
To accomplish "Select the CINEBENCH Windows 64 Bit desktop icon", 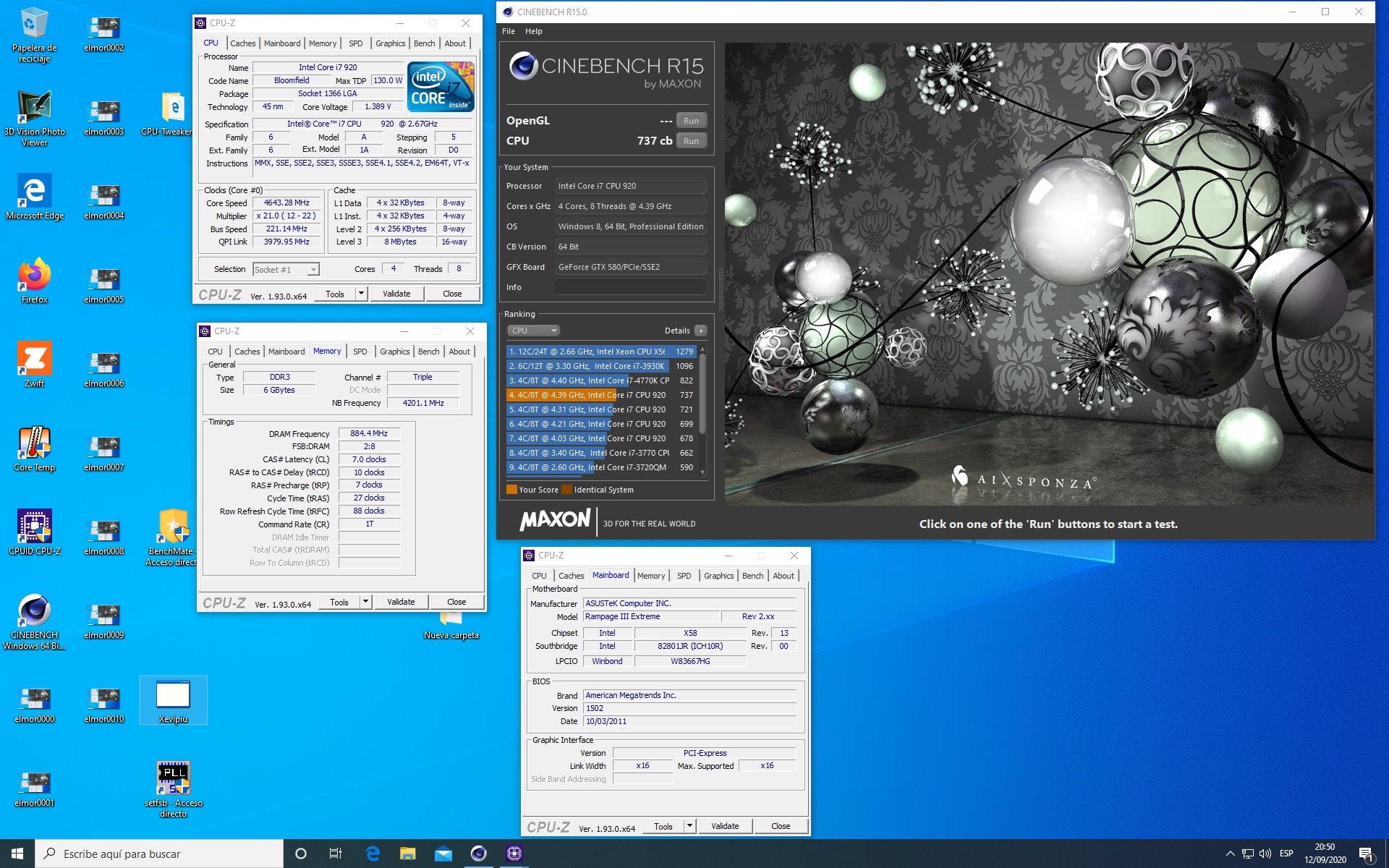I will (x=34, y=622).
